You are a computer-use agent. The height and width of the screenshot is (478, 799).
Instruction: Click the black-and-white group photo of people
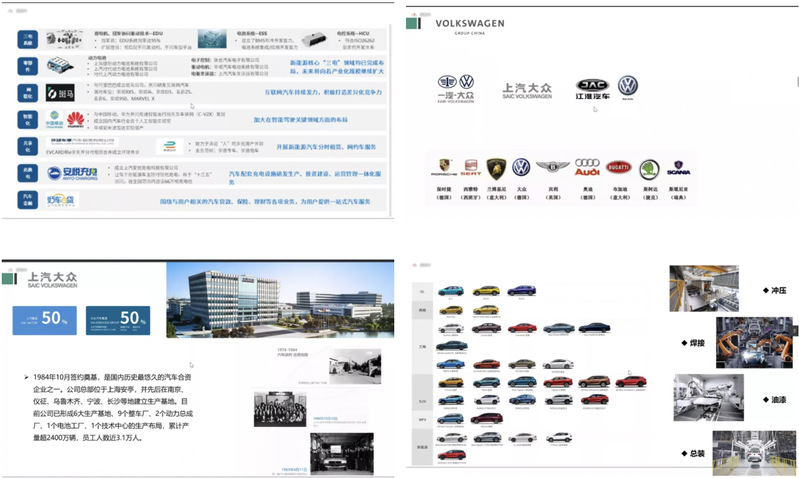tap(280, 409)
